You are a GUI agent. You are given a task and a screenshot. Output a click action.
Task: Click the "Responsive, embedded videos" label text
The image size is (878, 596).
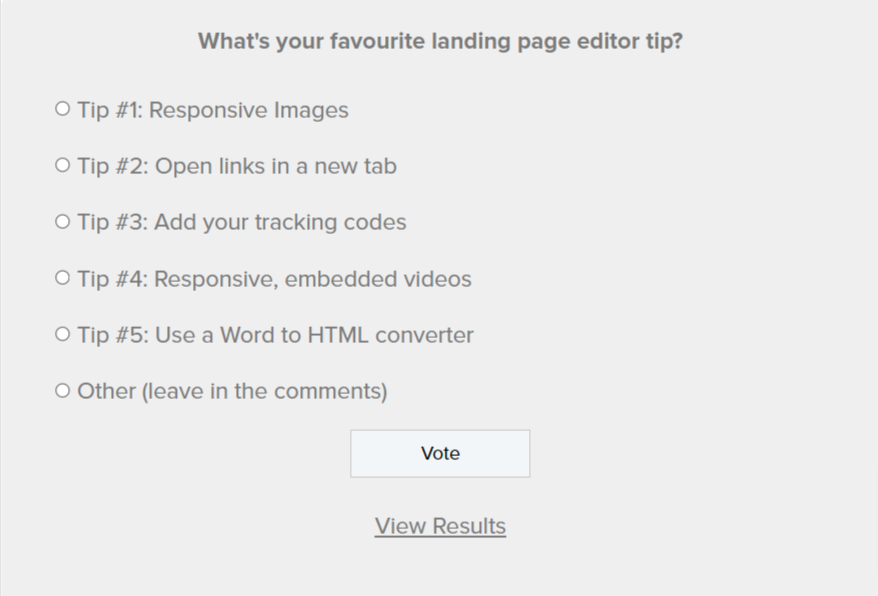tap(312, 279)
